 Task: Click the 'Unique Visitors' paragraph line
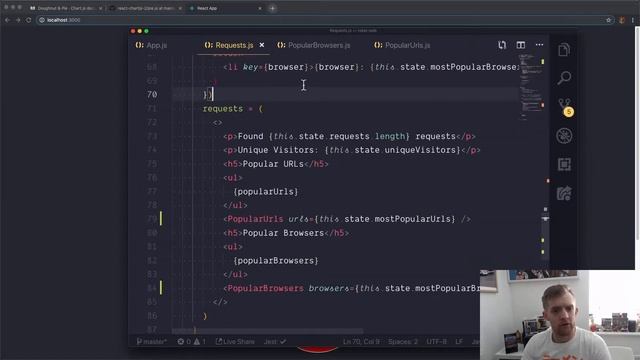(x=351, y=150)
